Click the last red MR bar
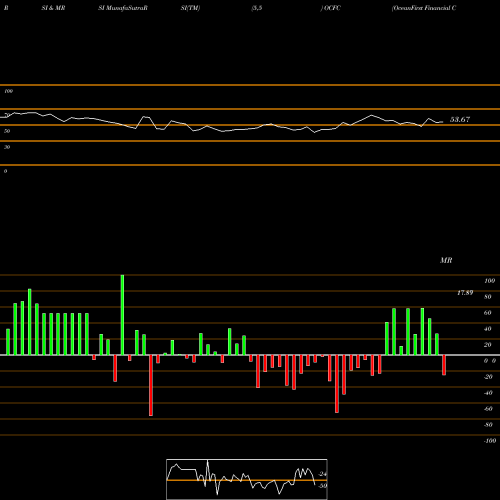 444,365
